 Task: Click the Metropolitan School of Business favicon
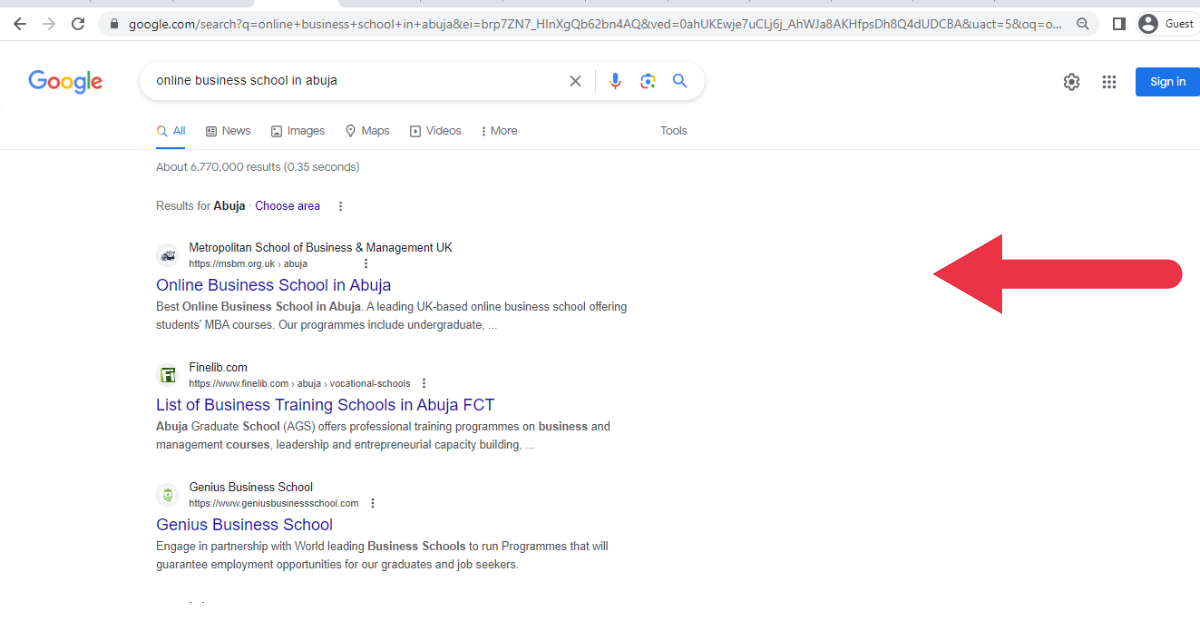tap(167, 255)
